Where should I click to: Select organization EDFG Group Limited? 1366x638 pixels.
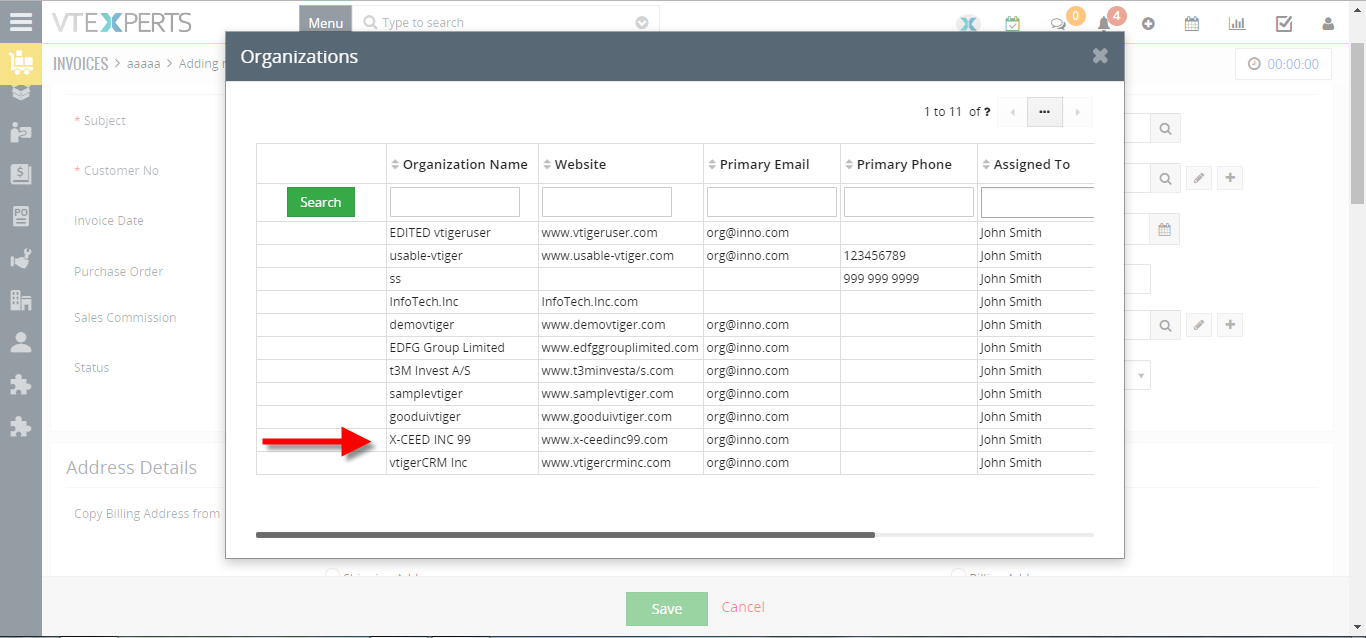(447, 348)
